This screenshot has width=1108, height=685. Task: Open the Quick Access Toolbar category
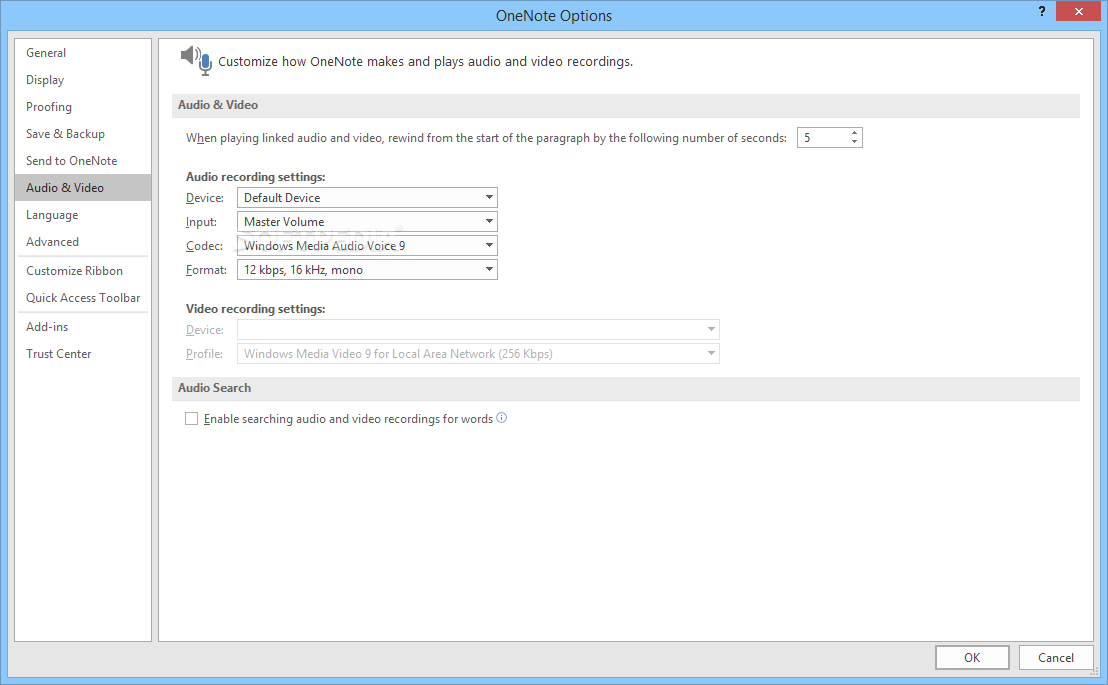83,298
